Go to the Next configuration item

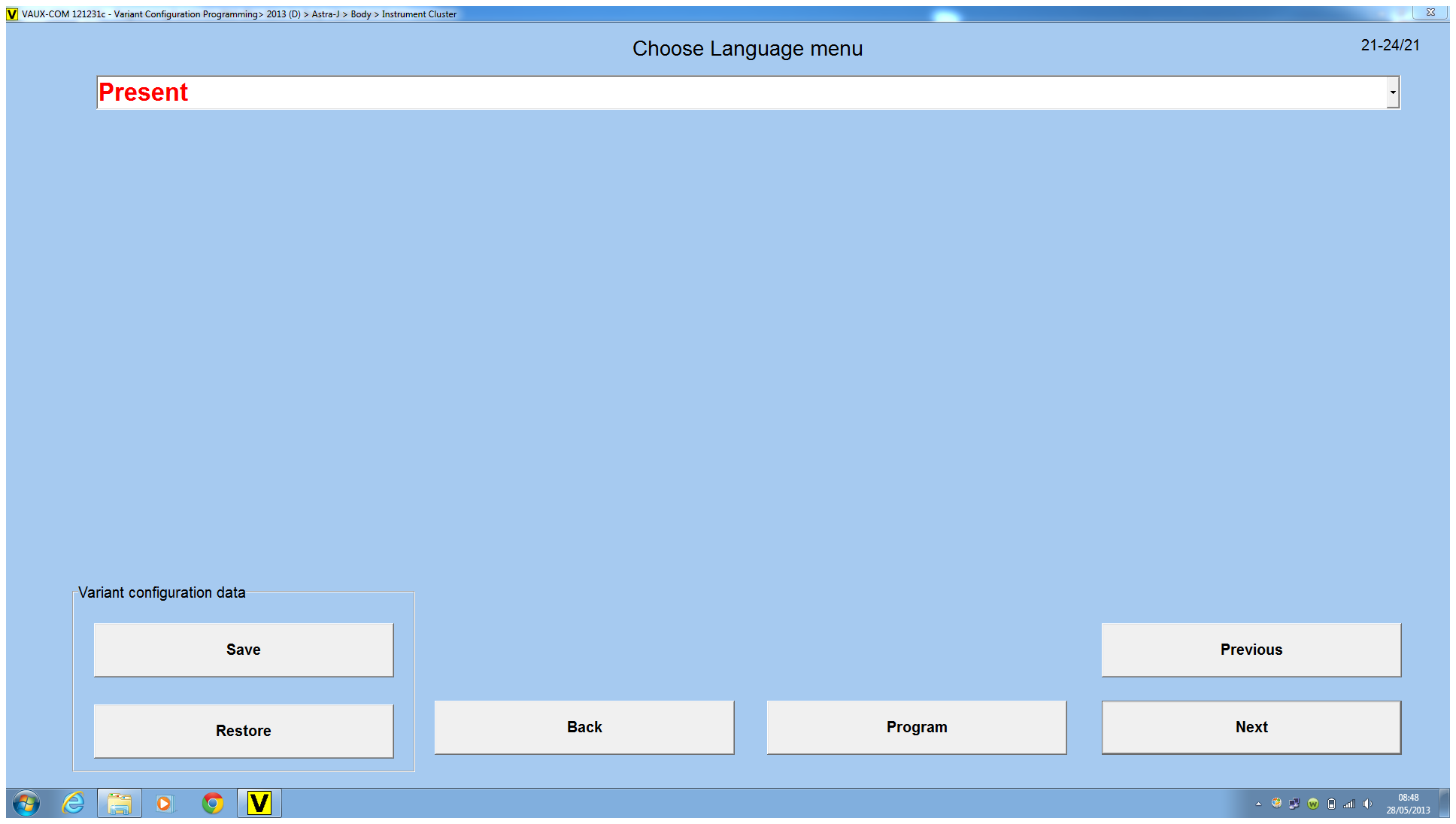1251,727
